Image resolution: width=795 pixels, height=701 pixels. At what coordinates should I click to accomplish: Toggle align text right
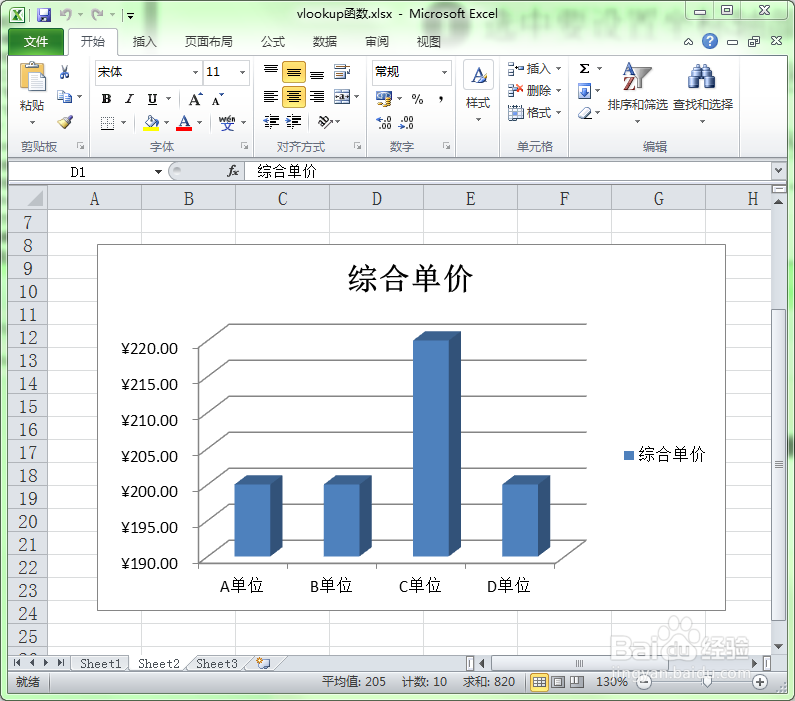tap(317, 96)
